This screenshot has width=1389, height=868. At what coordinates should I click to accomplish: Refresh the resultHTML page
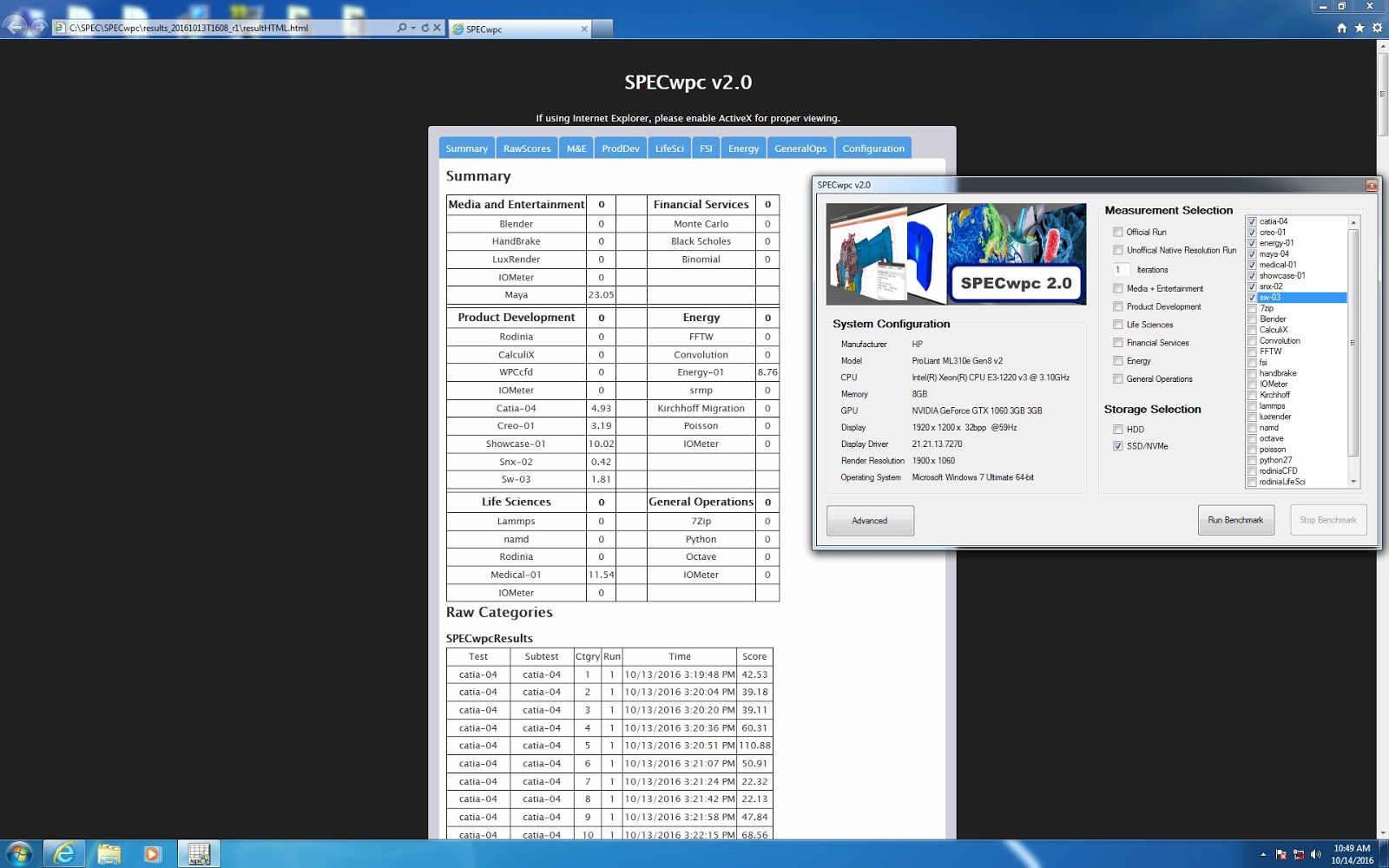pos(425,28)
